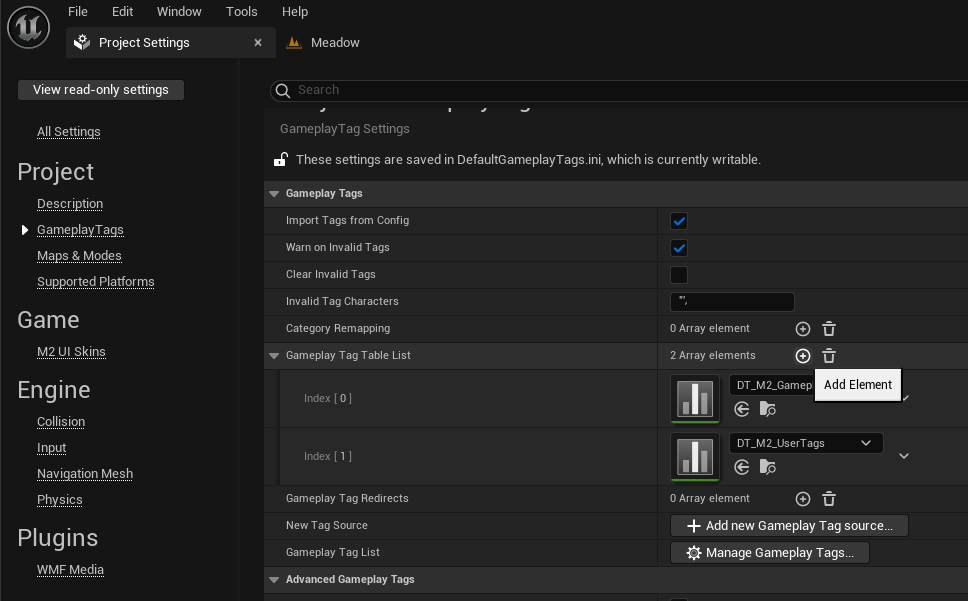
Task: Click the lock icon beside the writable notice
Action: tap(281, 160)
